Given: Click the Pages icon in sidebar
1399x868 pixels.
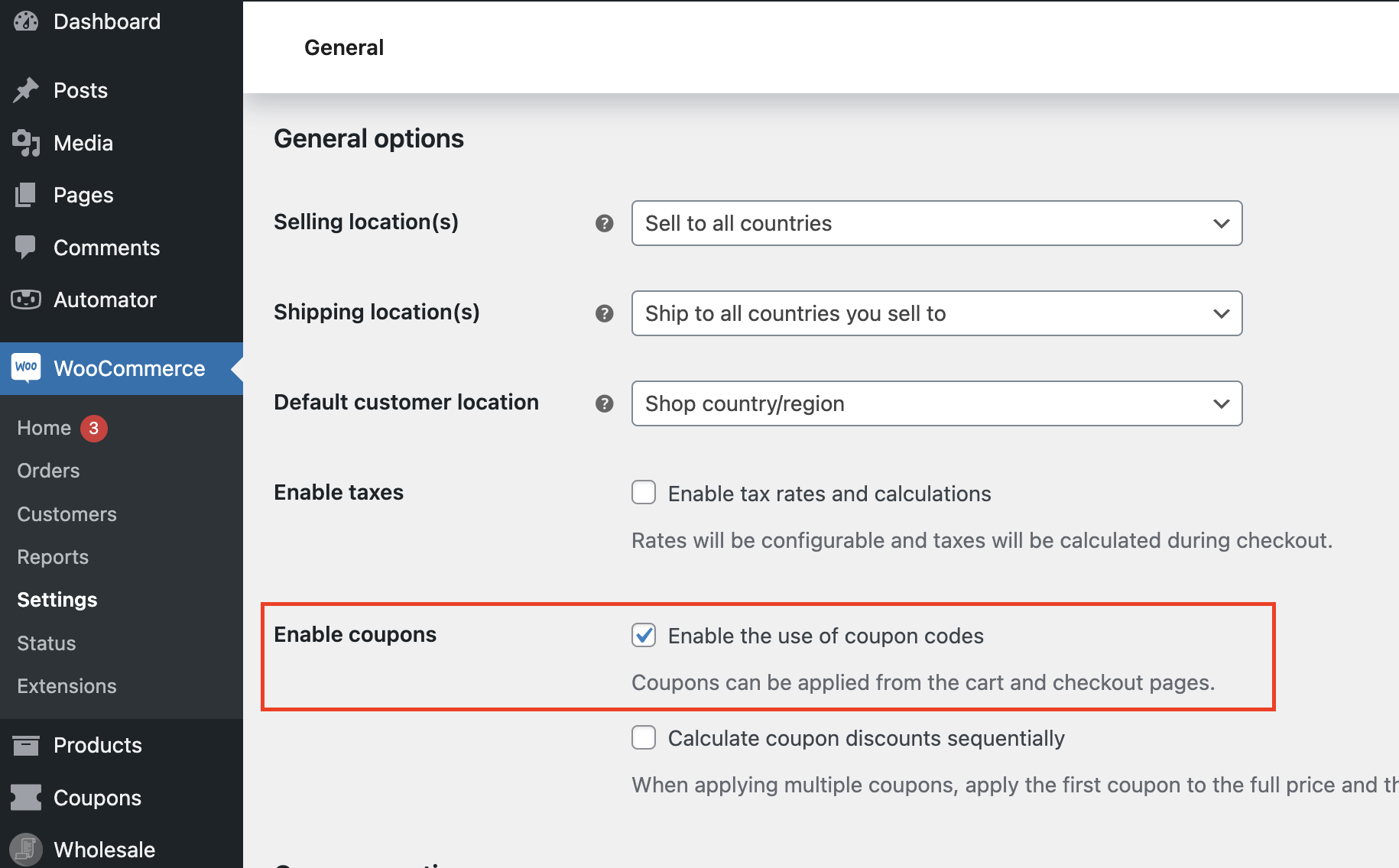Looking at the screenshot, I should coord(26,195).
